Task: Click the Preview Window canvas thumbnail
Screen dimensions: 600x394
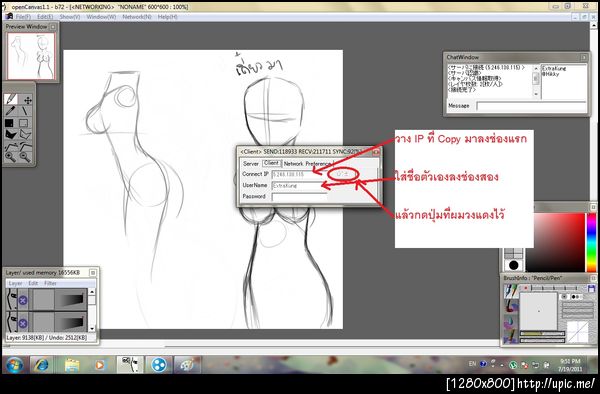Action: 31,56
